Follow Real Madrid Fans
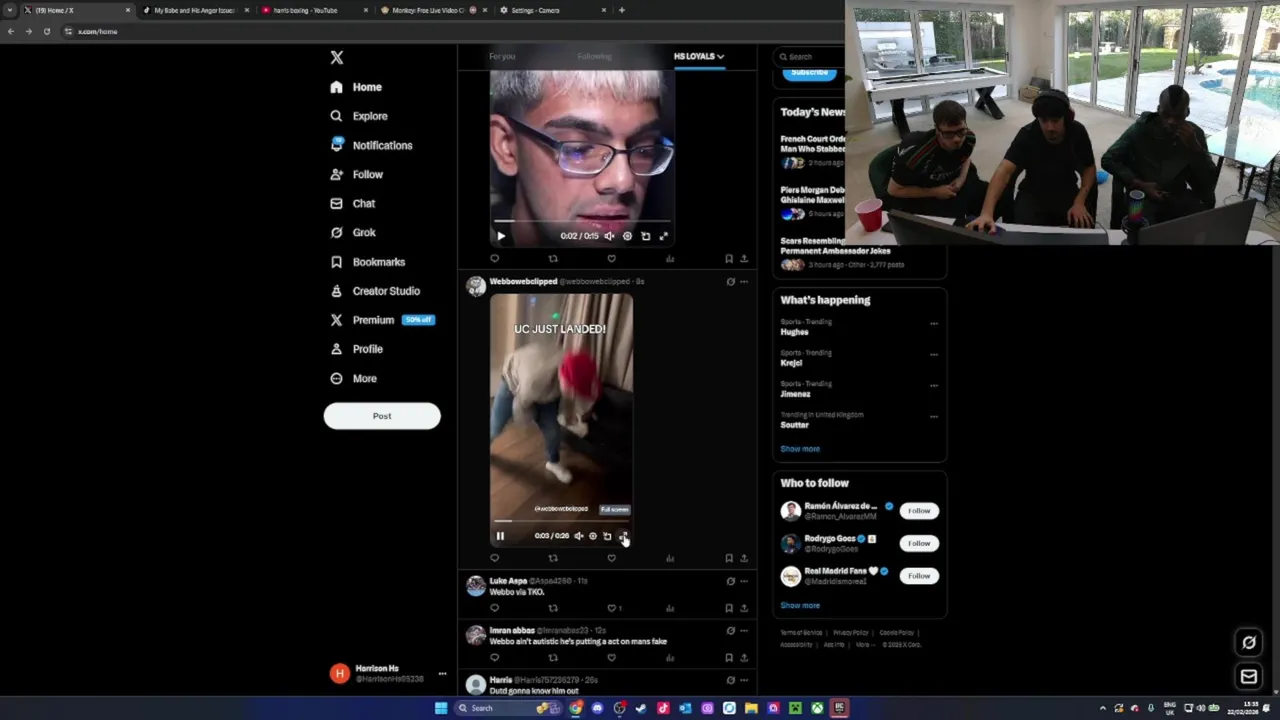 (x=919, y=576)
